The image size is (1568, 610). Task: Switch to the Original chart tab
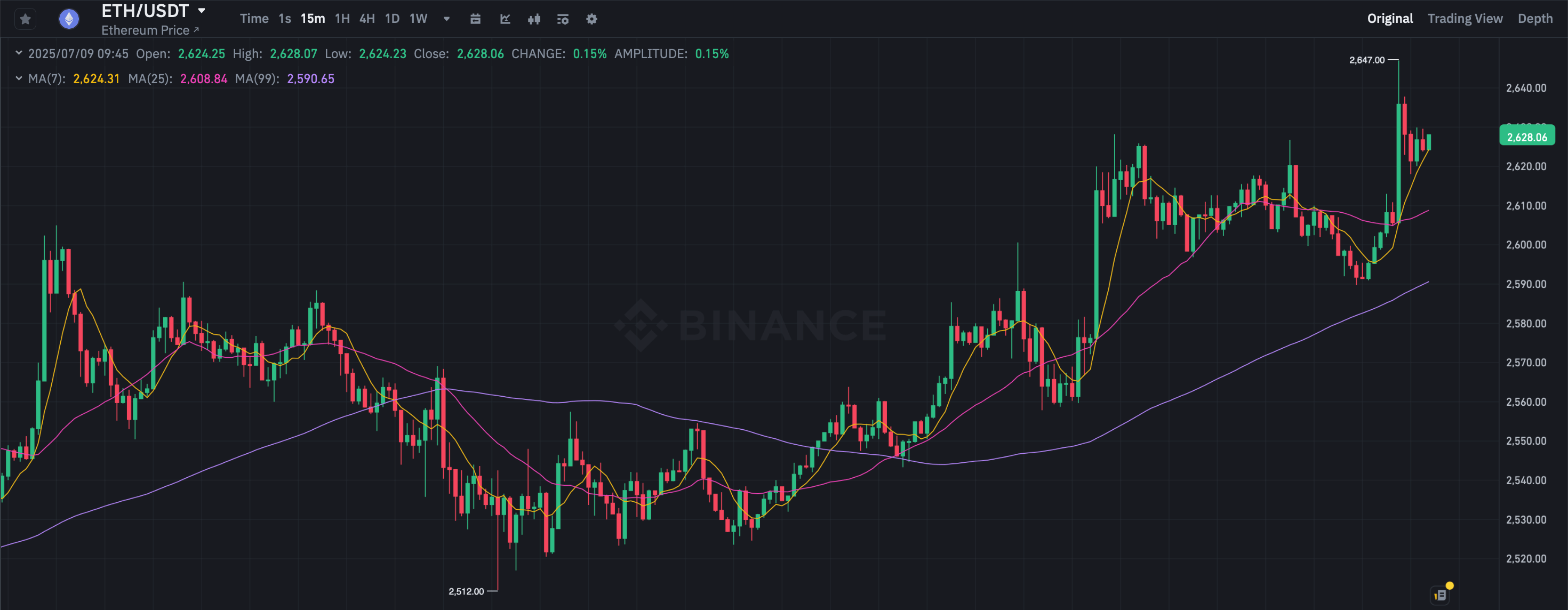(1390, 19)
